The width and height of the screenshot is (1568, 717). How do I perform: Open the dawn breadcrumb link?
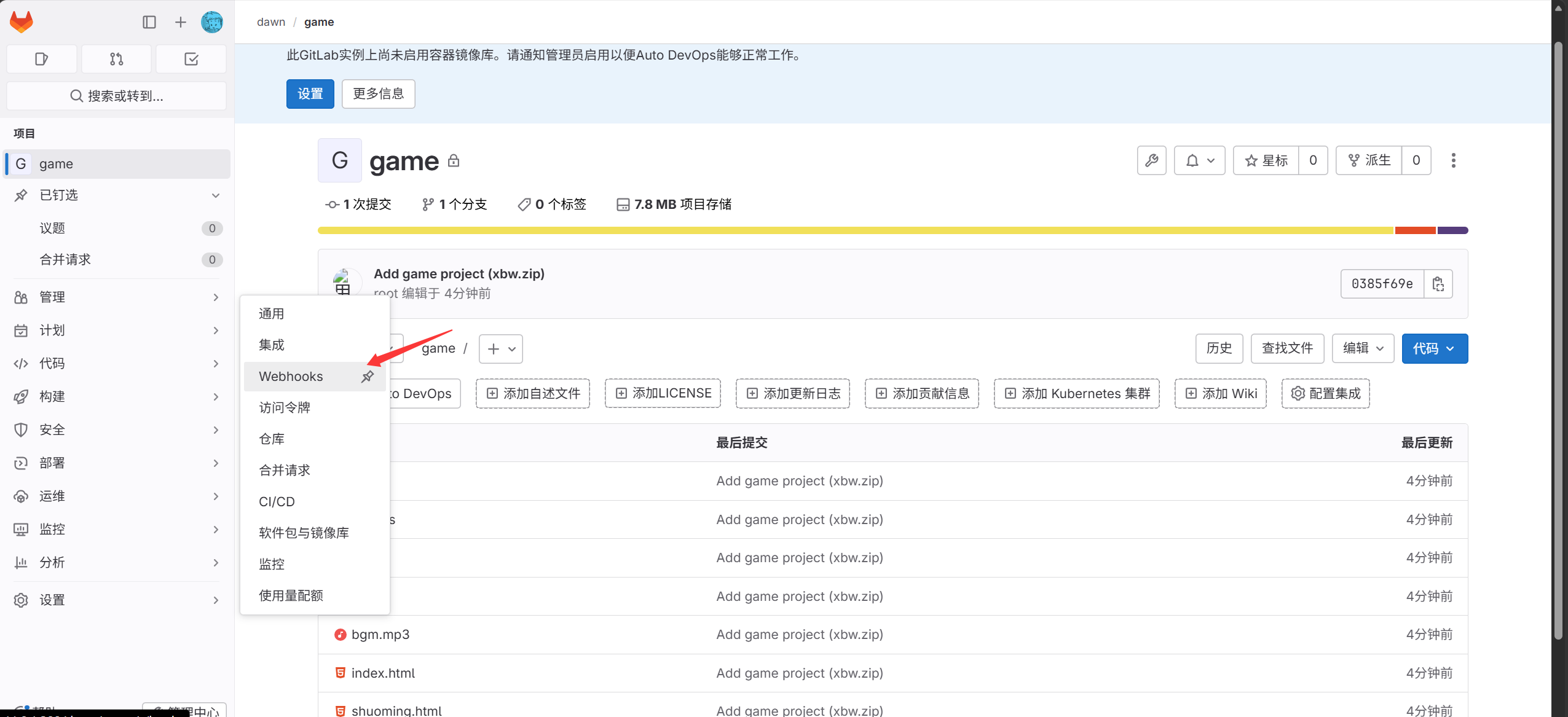coord(271,22)
